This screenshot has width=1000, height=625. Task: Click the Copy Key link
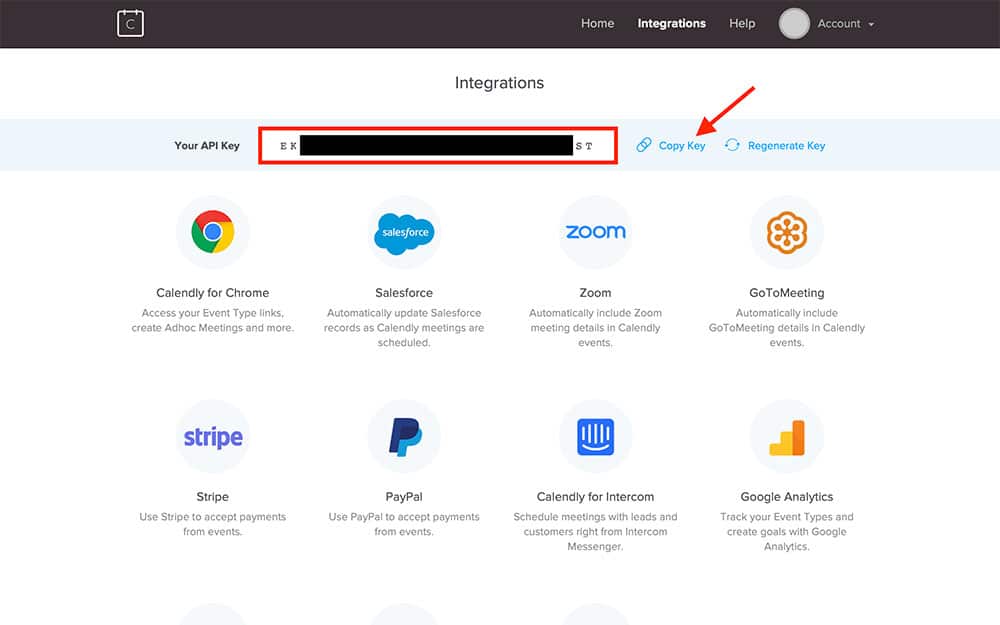click(x=681, y=146)
